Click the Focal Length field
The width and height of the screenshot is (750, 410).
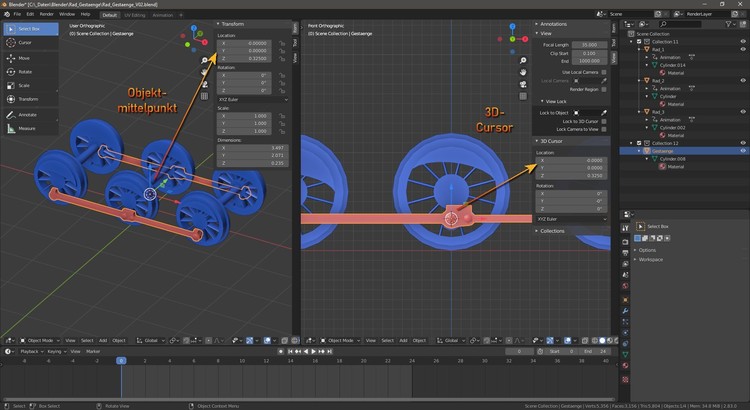tap(588, 45)
